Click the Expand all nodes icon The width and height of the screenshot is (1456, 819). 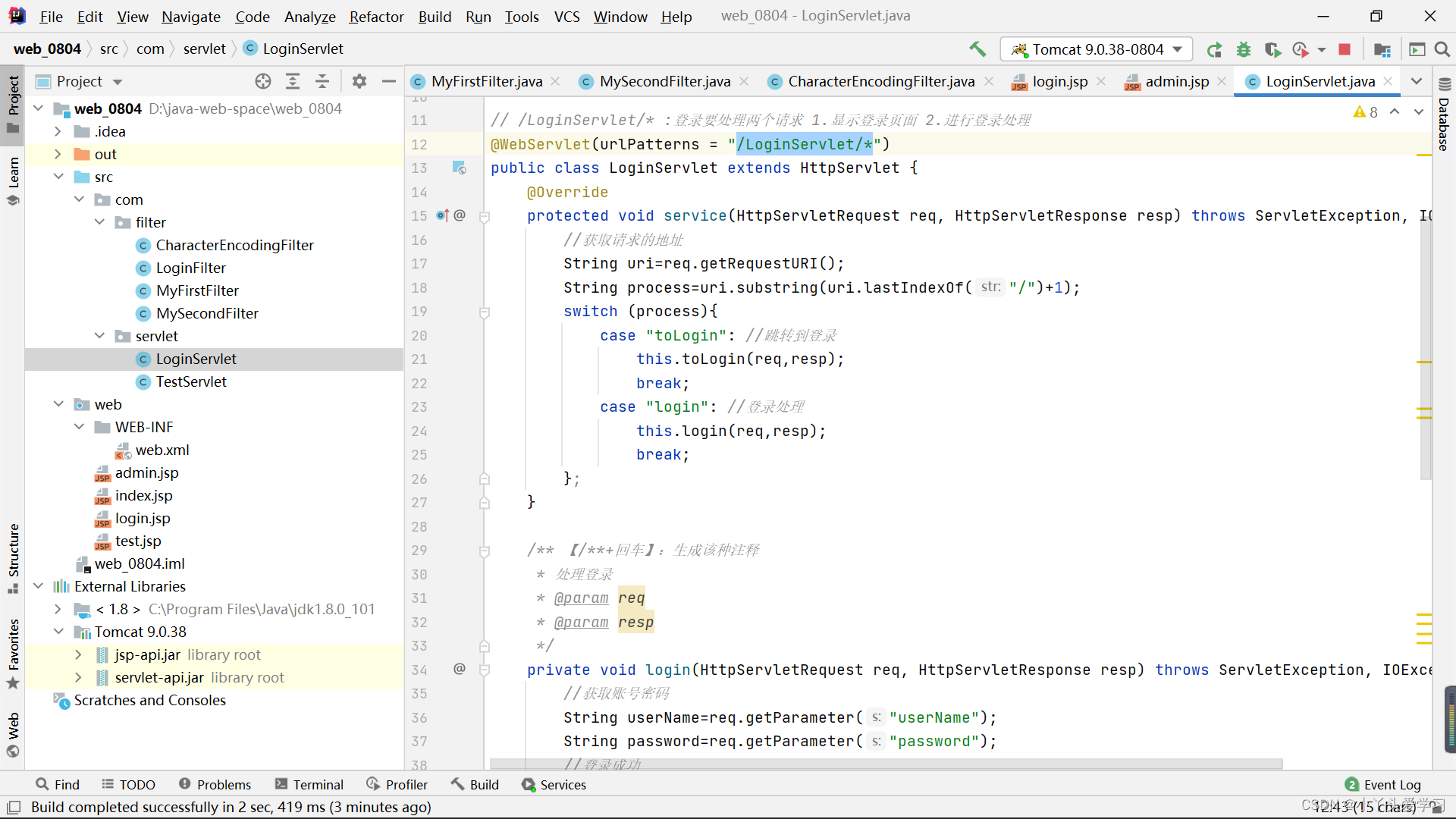[293, 80]
